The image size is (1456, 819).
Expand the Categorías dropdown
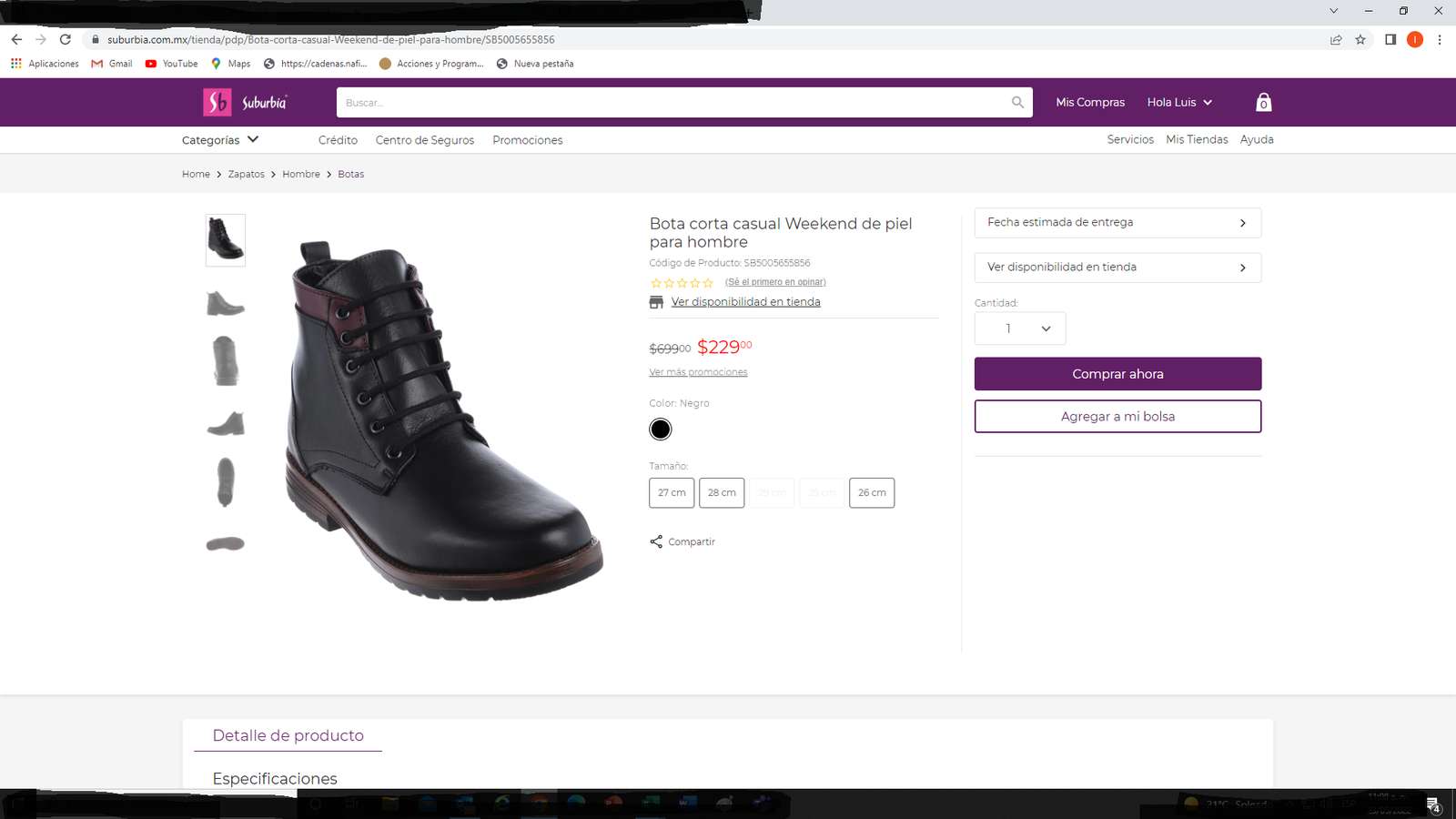click(x=220, y=139)
